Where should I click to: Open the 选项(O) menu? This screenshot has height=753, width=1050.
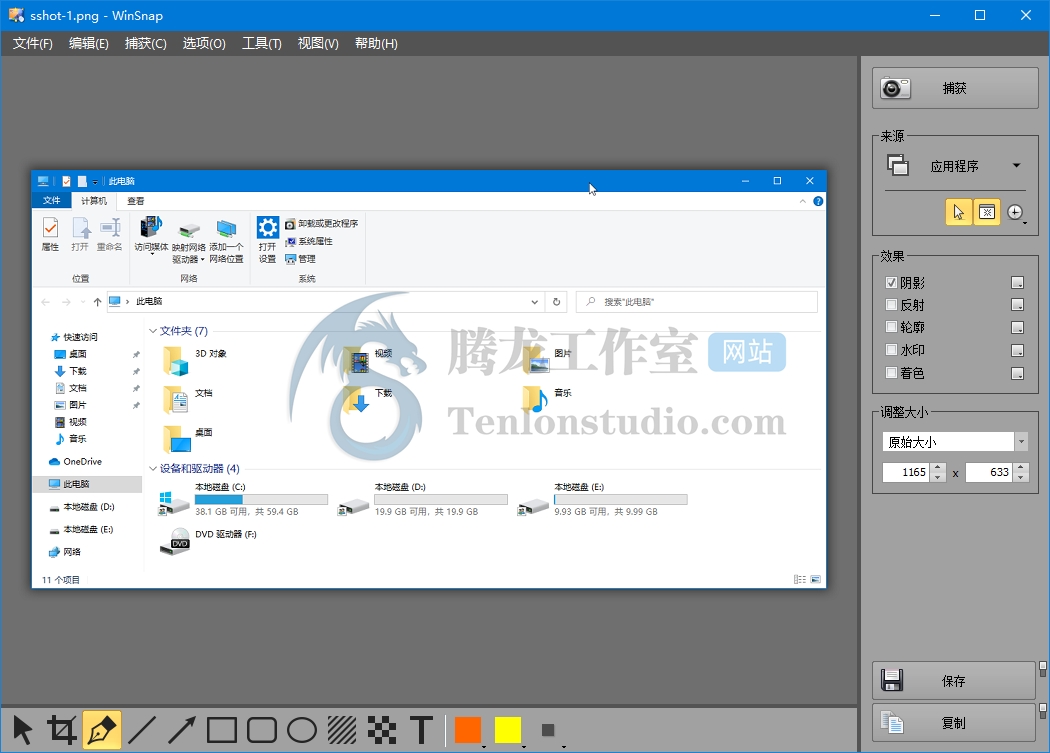(x=204, y=44)
